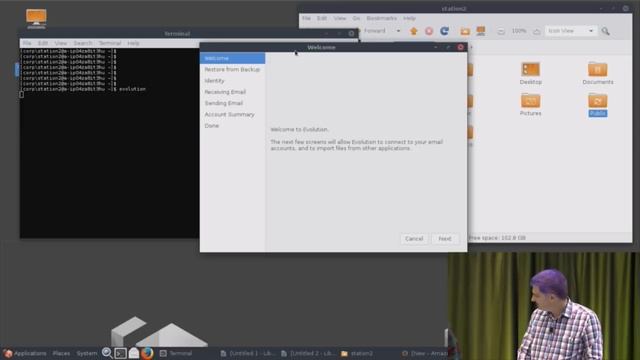Image resolution: width=640 pixels, height=360 pixels.
Task: Open the Edit menu in Terminal window
Action: coord(43,43)
